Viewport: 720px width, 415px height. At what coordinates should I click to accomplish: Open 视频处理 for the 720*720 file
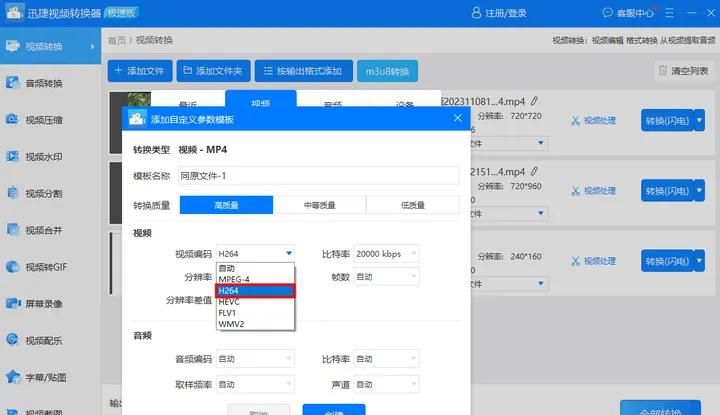593,121
